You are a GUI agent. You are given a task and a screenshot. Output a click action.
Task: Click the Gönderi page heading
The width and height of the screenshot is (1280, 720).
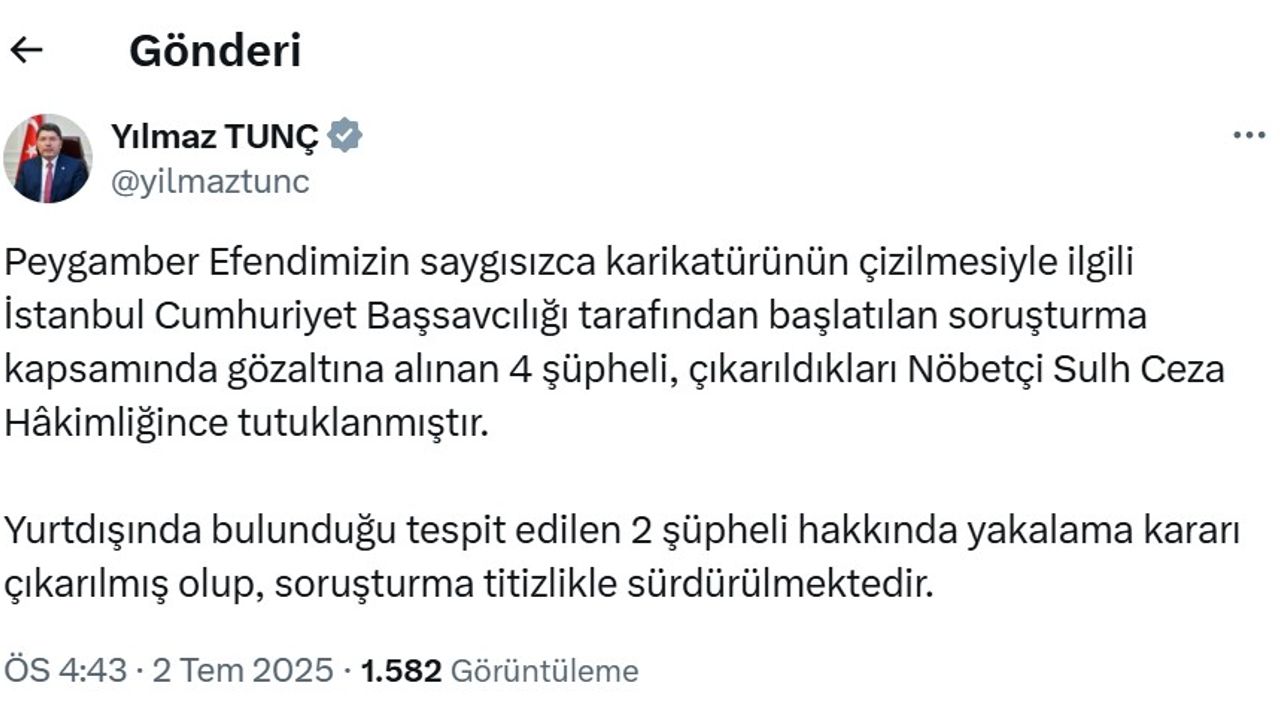(215, 51)
